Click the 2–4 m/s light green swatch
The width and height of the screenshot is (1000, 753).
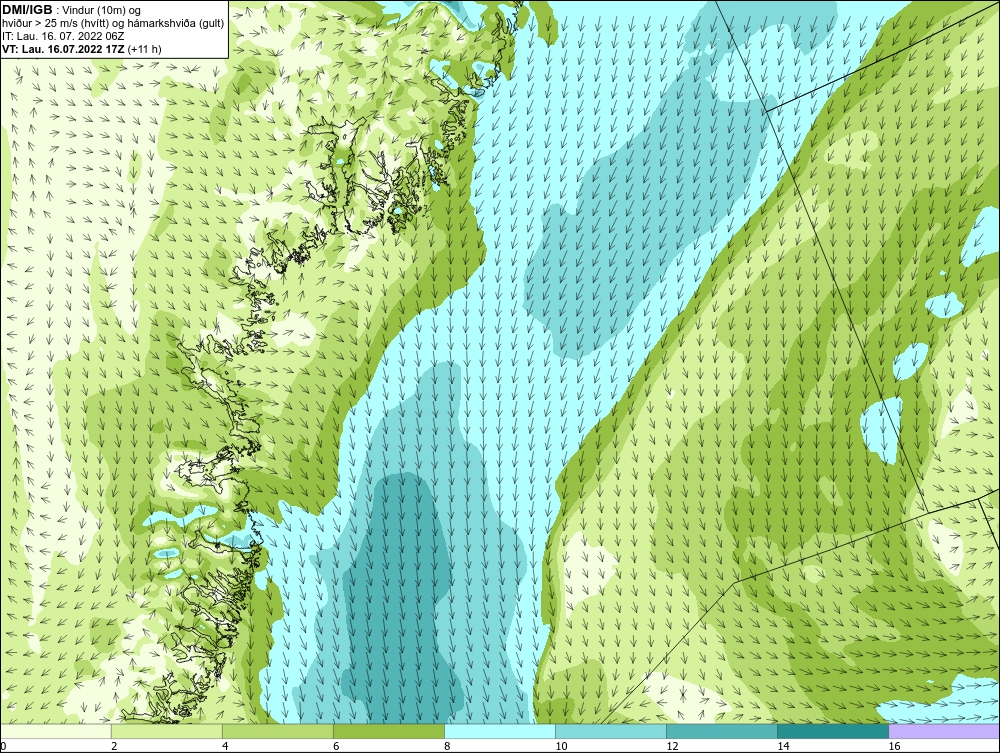[x=167, y=731]
